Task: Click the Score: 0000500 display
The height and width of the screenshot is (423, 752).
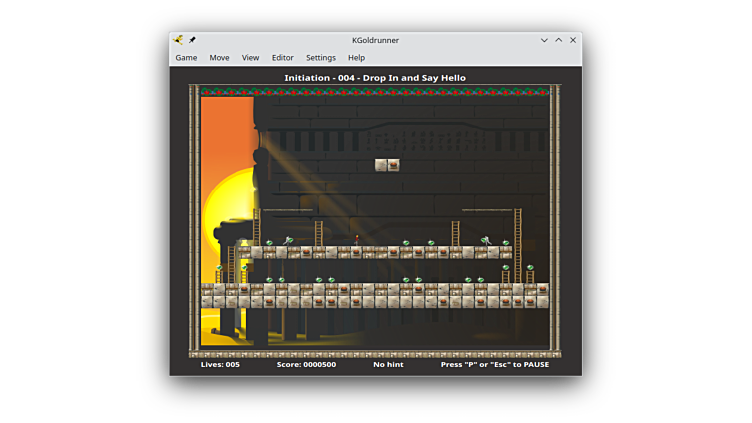Action: [x=306, y=365]
